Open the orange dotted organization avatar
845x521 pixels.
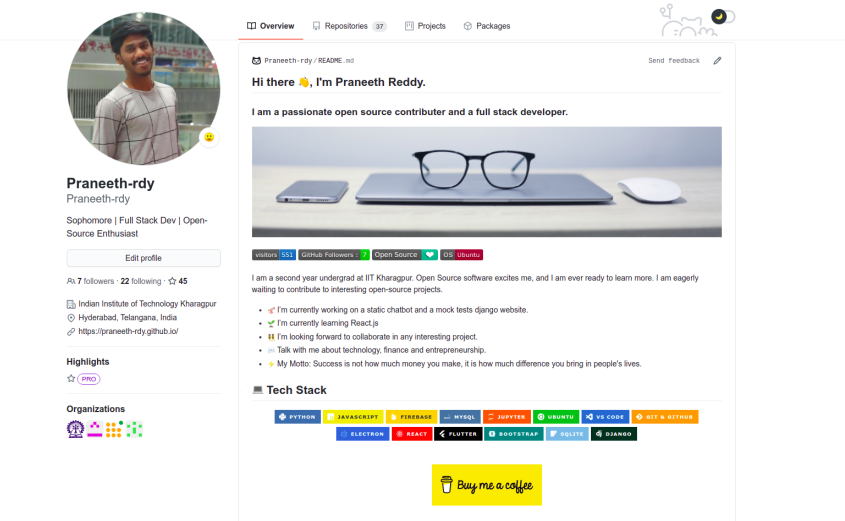point(114,429)
